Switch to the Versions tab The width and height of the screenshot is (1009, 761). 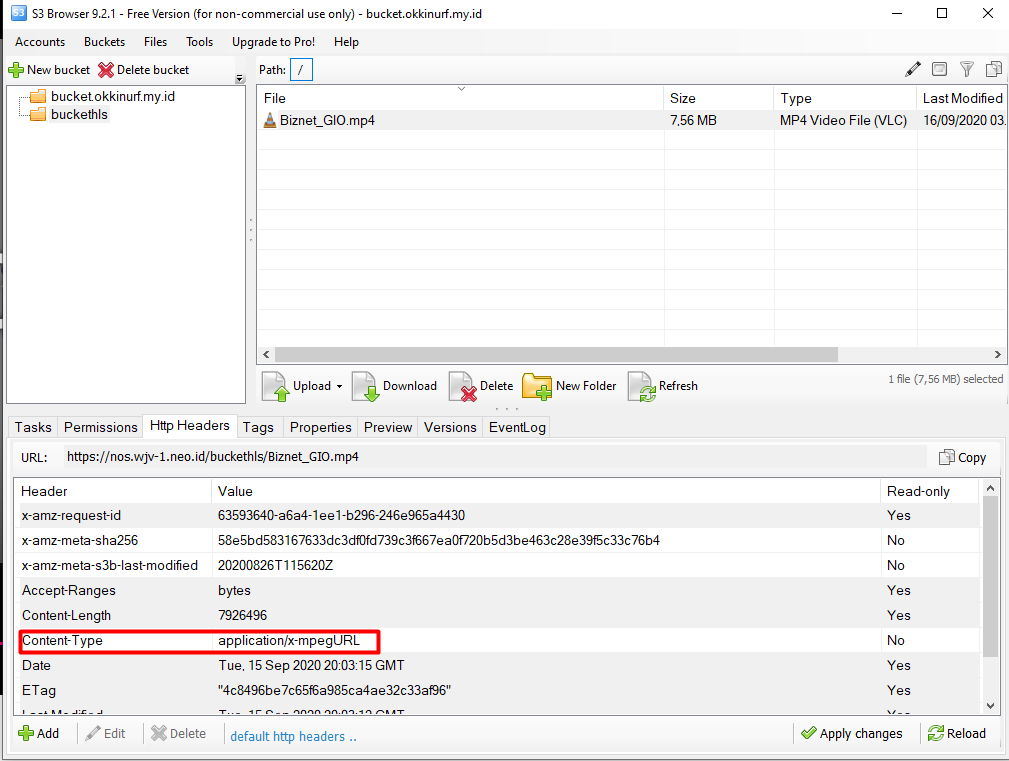(x=450, y=427)
